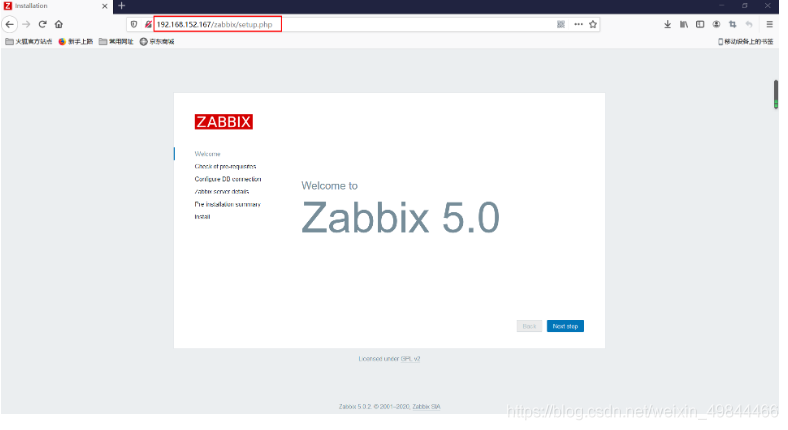Select Check of pre-requisites step
788x430 pixels.
(225, 166)
